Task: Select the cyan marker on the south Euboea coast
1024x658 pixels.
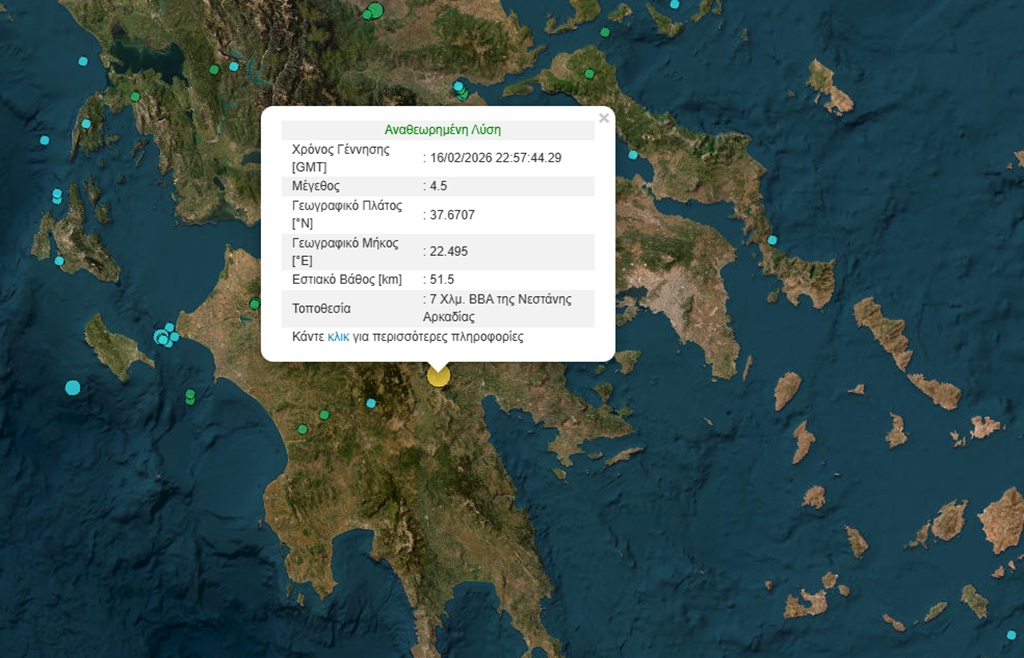Action: pyautogui.click(x=772, y=240)
